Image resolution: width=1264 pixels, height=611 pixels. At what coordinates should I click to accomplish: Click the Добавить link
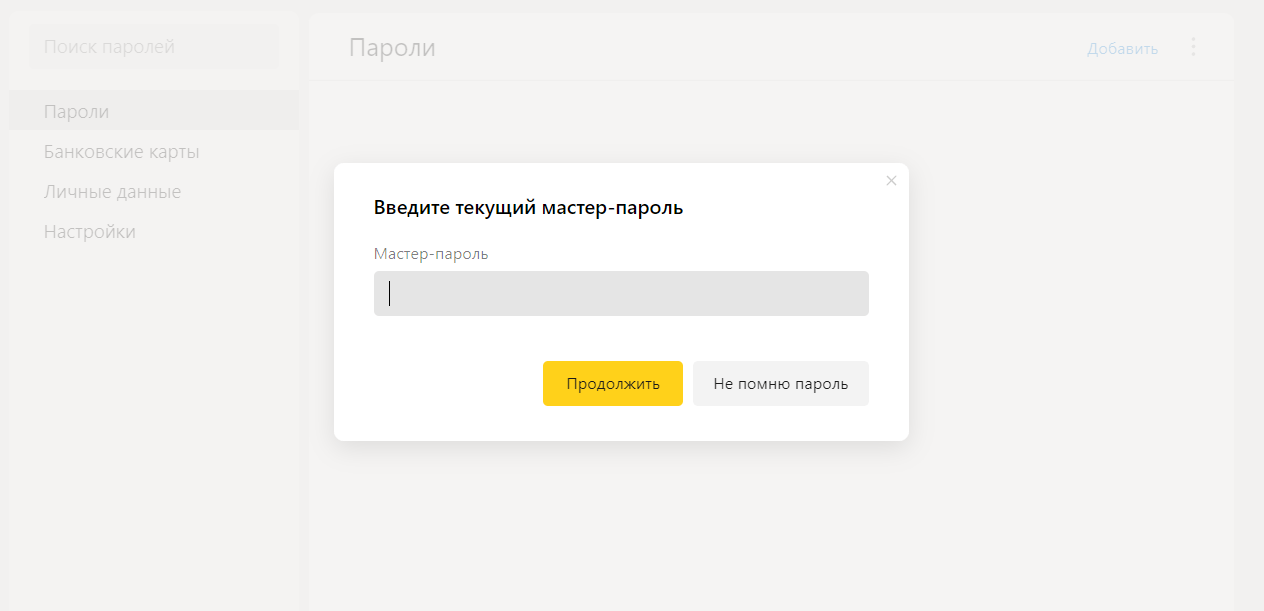[1122, 48]
